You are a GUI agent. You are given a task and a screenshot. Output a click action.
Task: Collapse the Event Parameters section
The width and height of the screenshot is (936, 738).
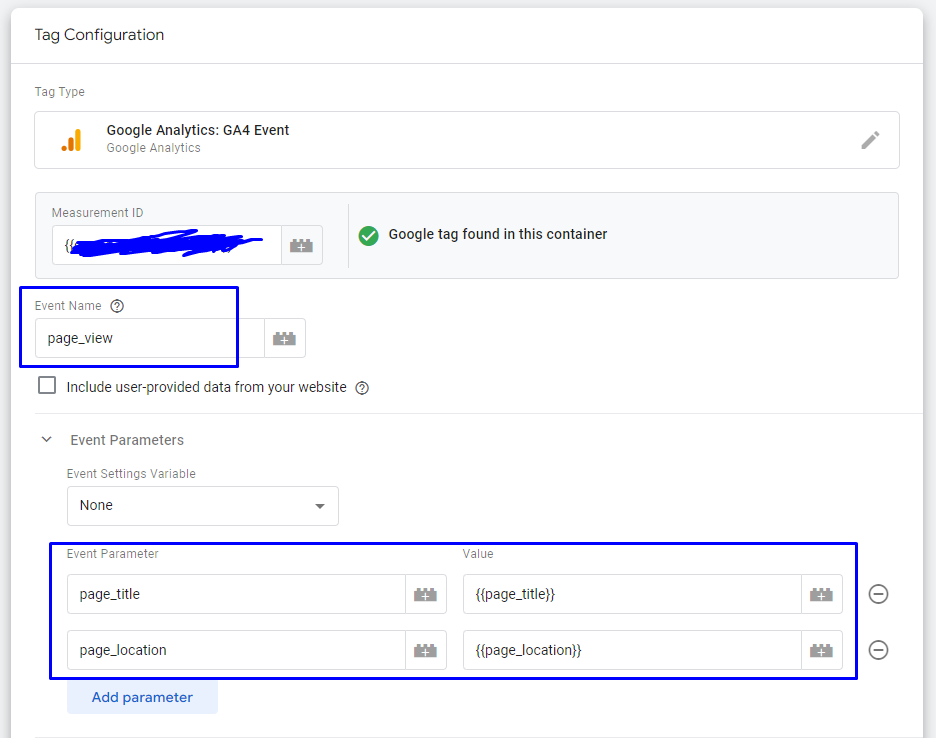click(x=45, y=439)
